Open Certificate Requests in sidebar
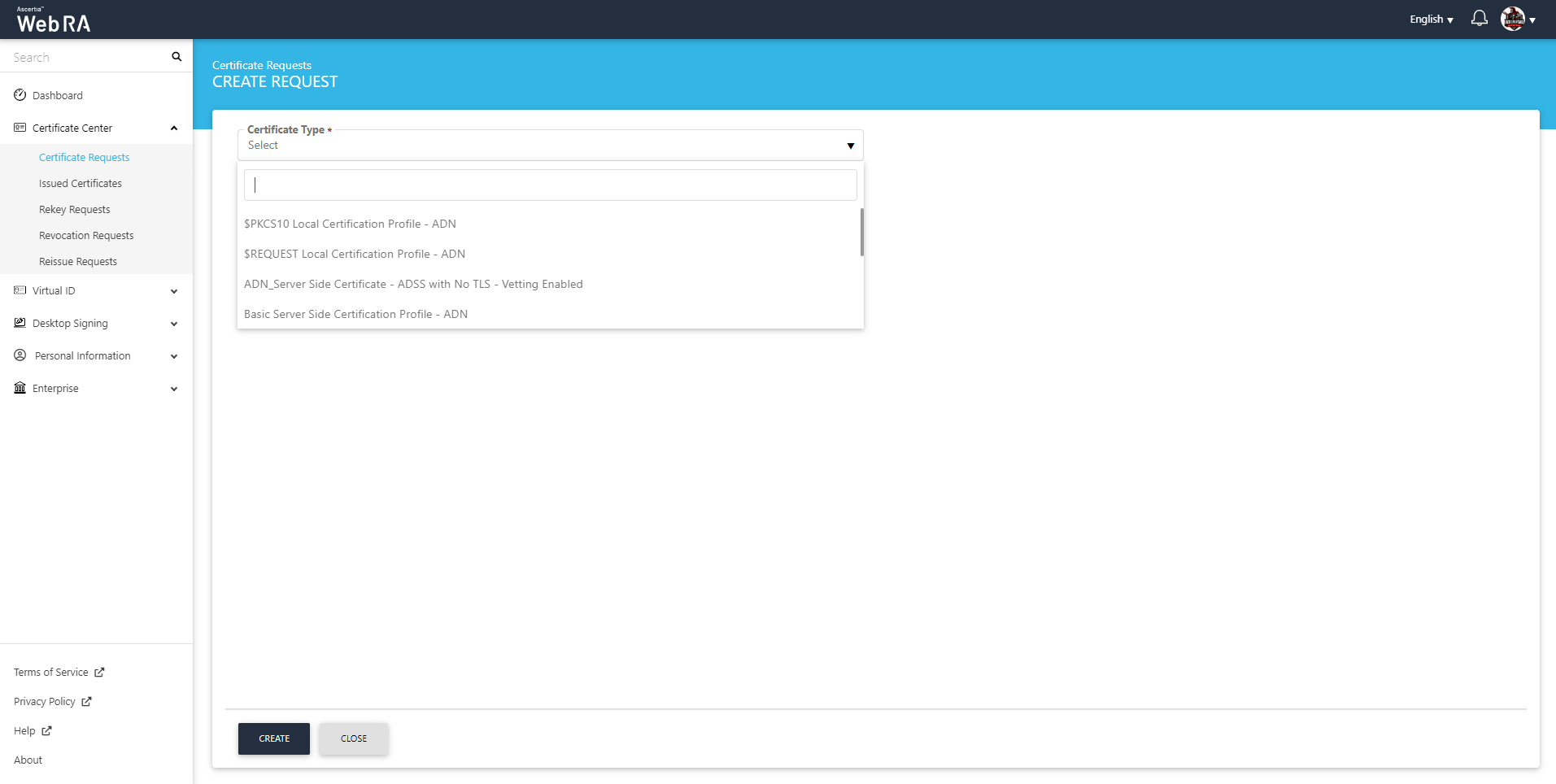 pyautogui.click(x=85, y=157)
